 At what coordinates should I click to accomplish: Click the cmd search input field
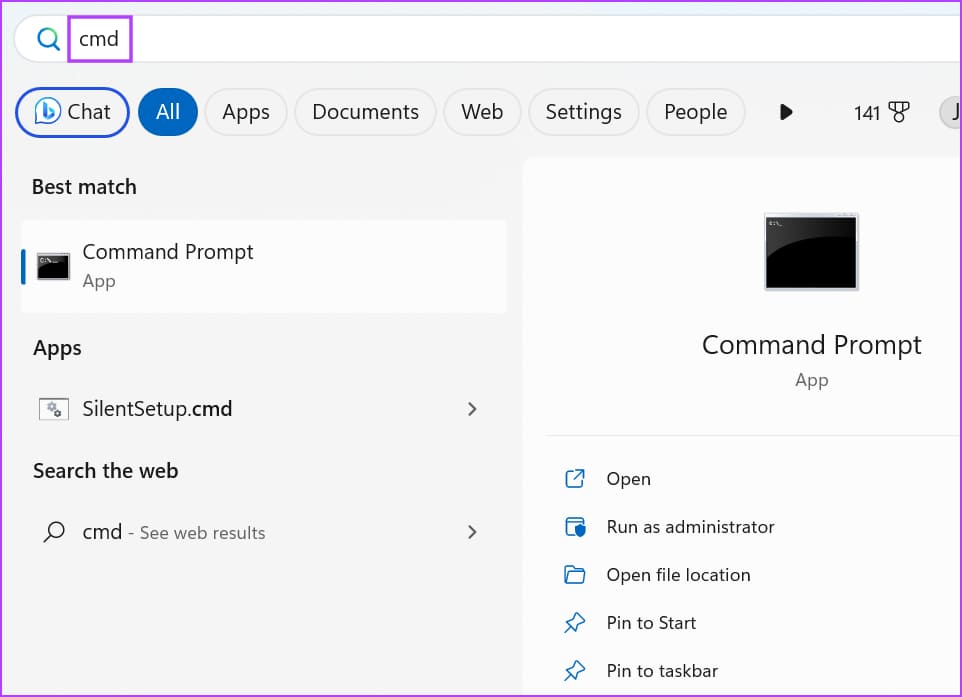pos(488,39)
